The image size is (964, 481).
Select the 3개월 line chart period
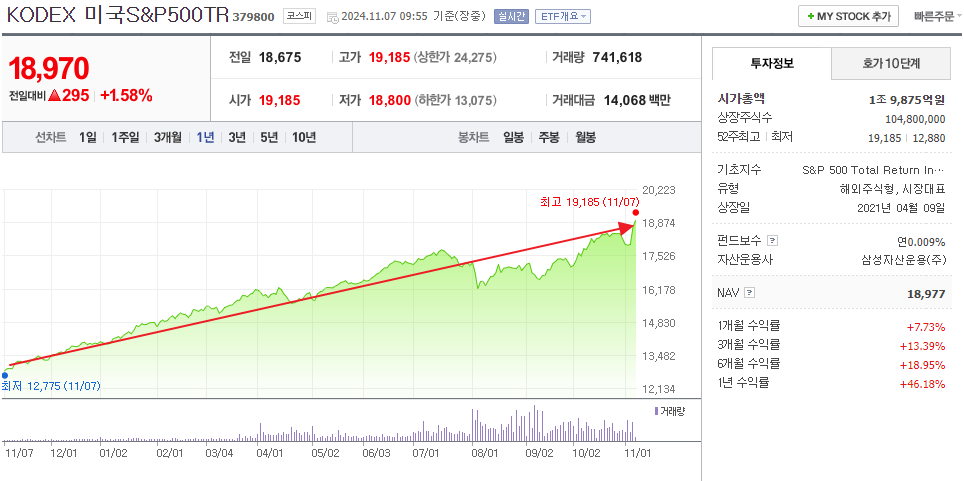(168, 137)
